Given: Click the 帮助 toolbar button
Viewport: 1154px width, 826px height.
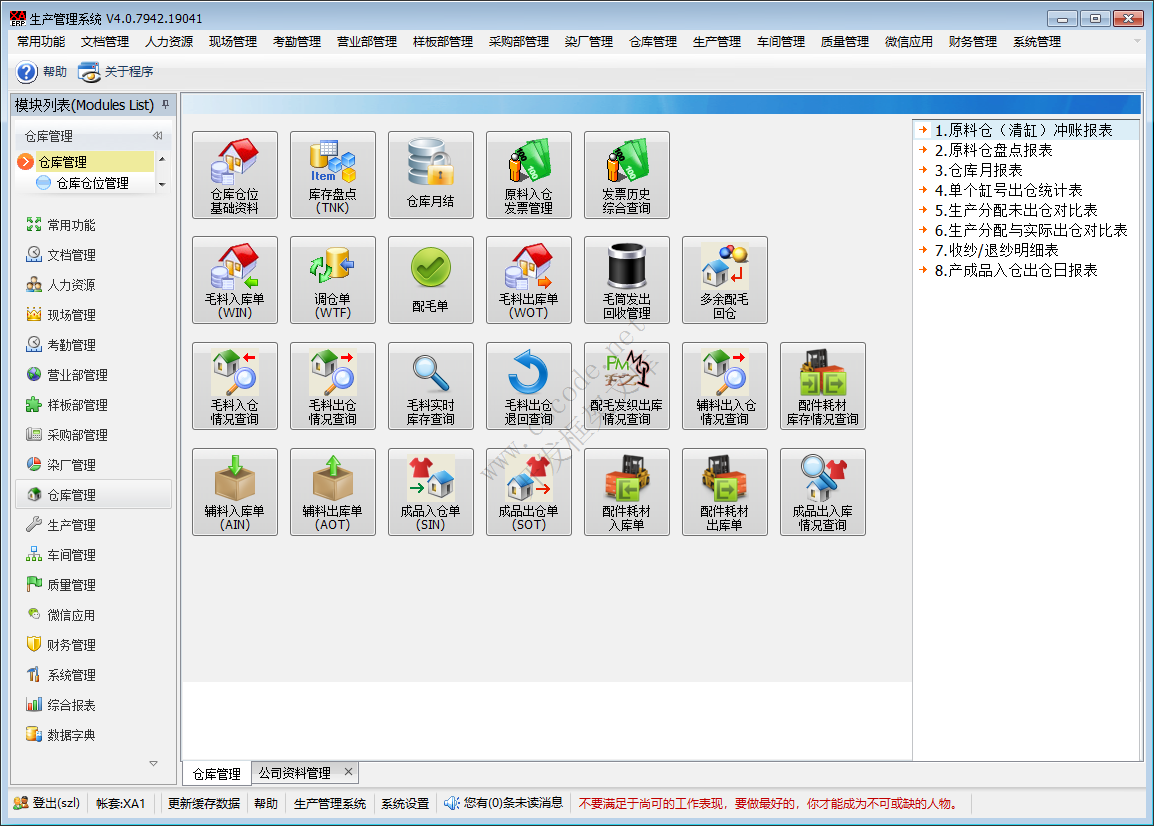Looking at the screenshot, I should [42, 71].
